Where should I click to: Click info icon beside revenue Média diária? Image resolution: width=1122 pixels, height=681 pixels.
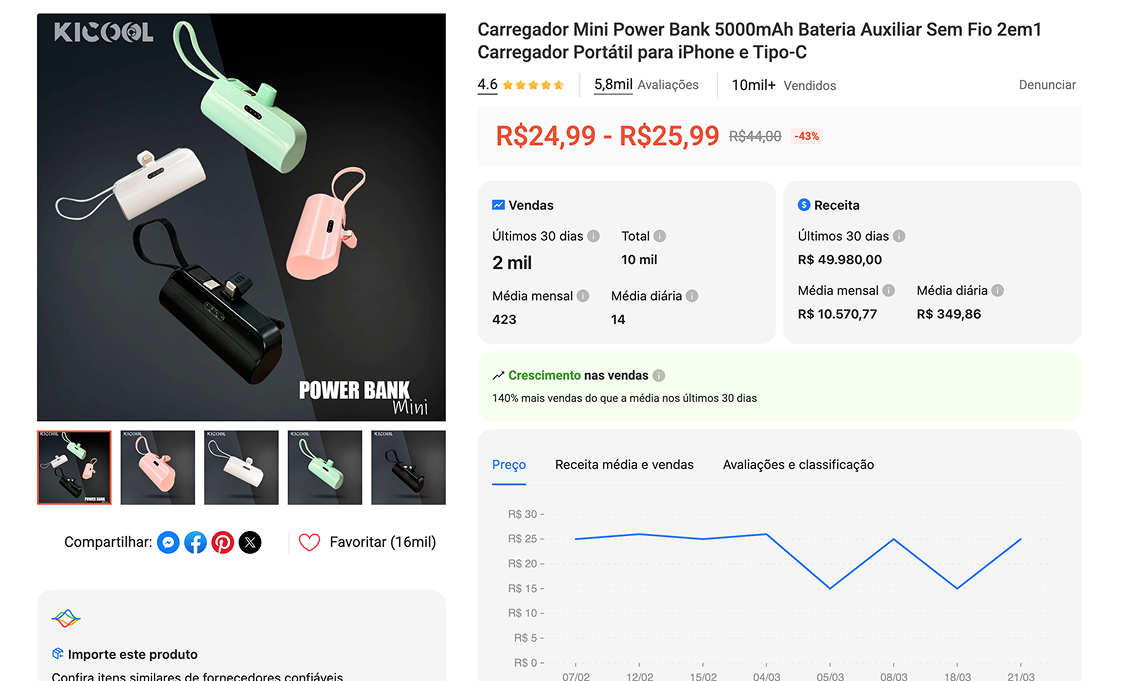click(x=997, y=291)
